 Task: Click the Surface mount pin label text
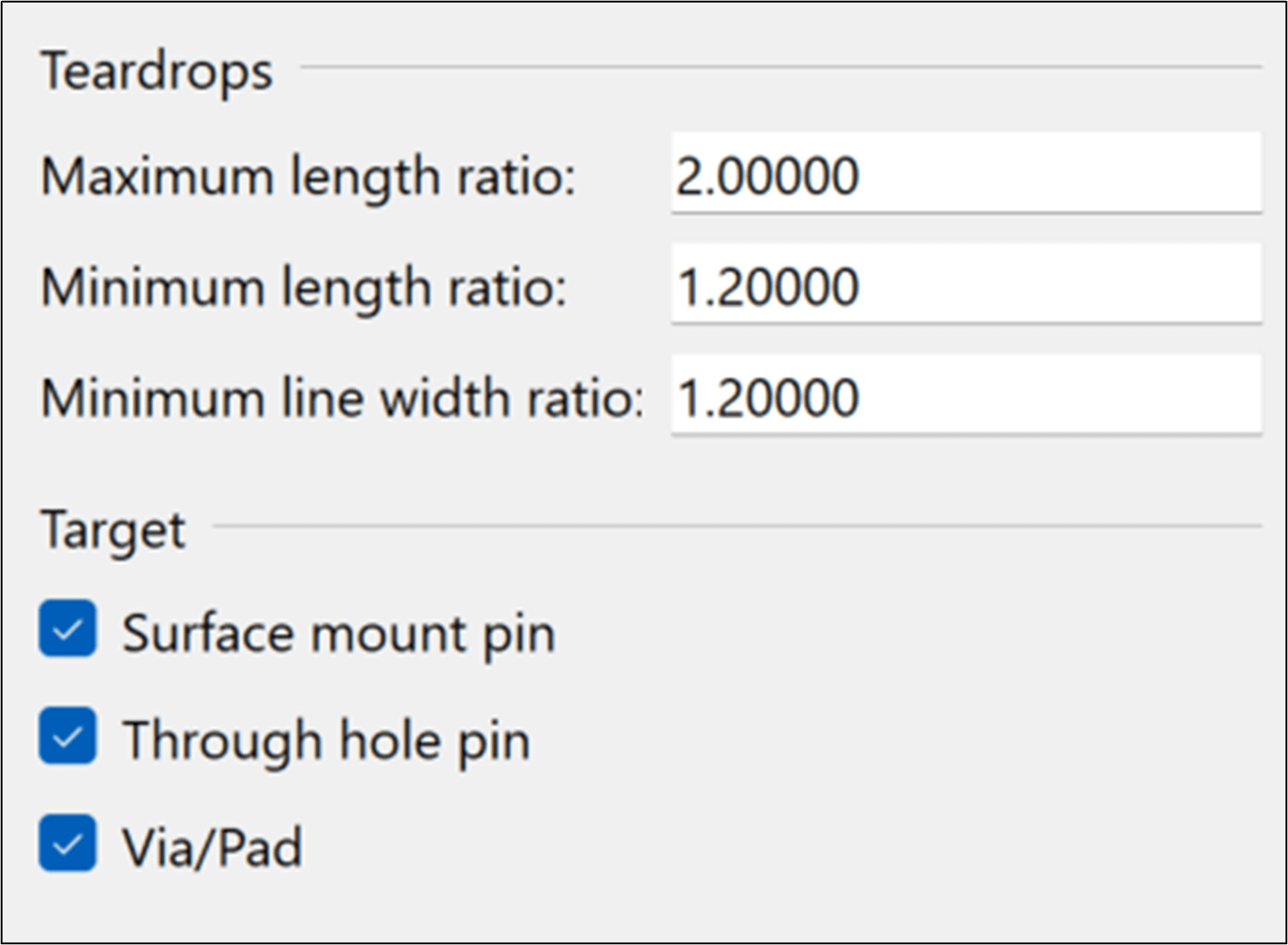point(339,633)
